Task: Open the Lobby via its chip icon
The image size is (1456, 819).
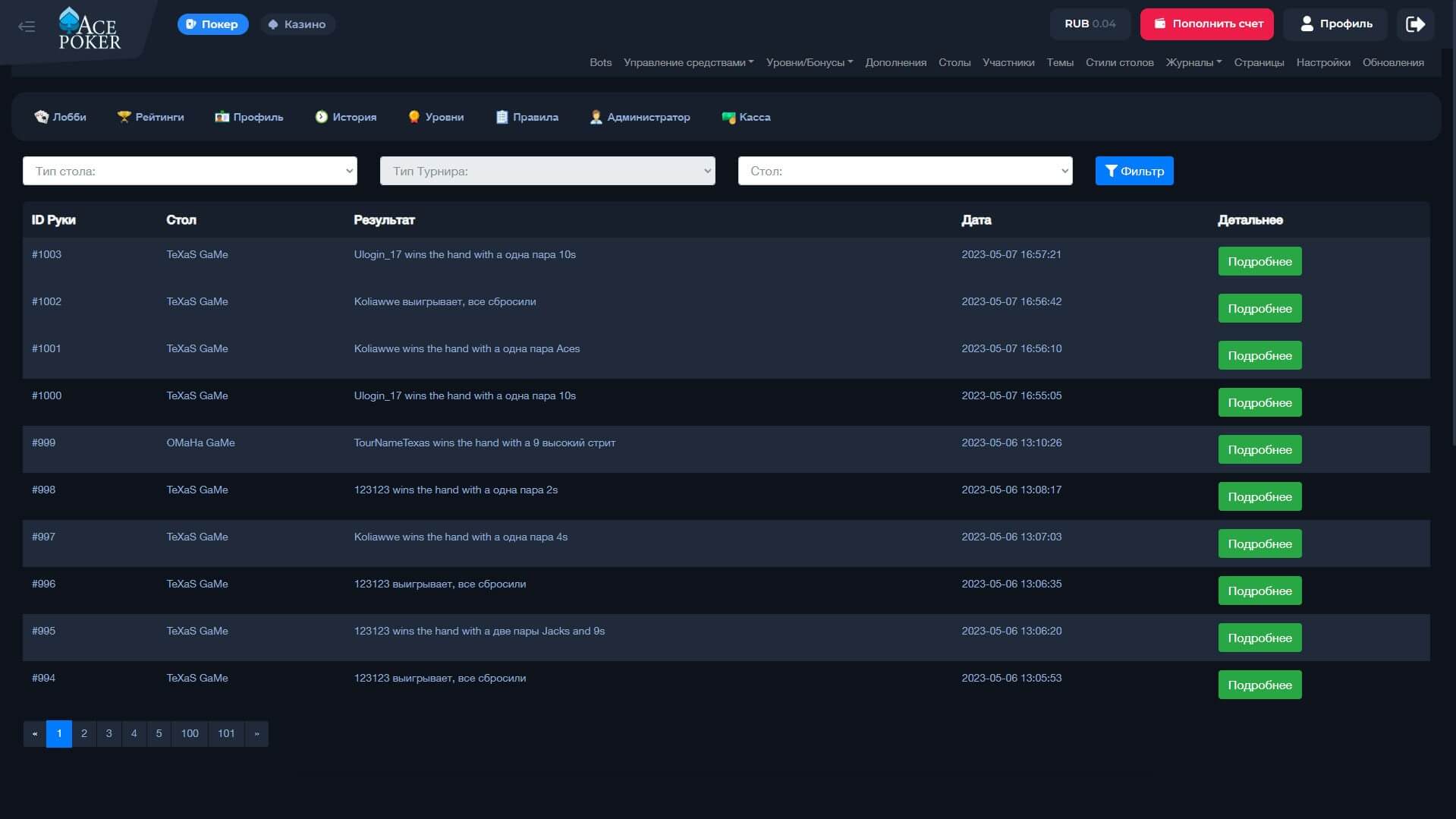Action: coord(41,117)
